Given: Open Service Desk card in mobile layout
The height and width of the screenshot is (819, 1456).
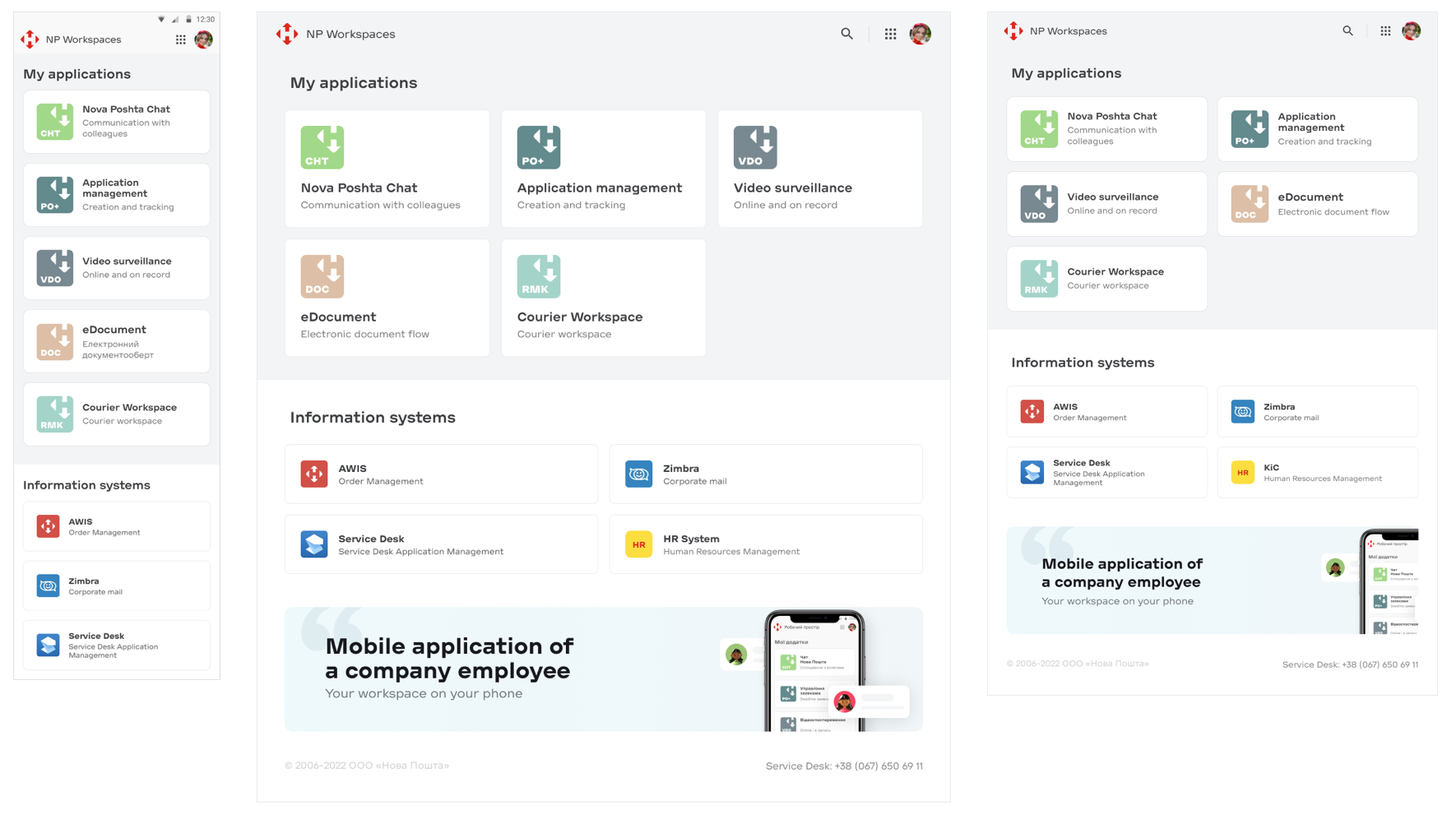Looking at the screenshot, I should coord(117,645).
